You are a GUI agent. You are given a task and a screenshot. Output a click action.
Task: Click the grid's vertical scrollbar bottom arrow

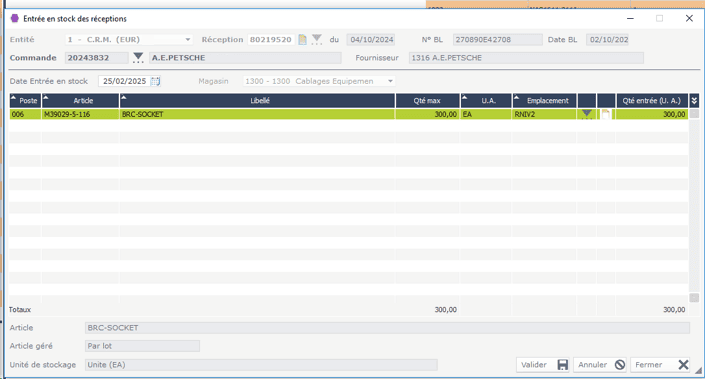[x=694, y=298]
